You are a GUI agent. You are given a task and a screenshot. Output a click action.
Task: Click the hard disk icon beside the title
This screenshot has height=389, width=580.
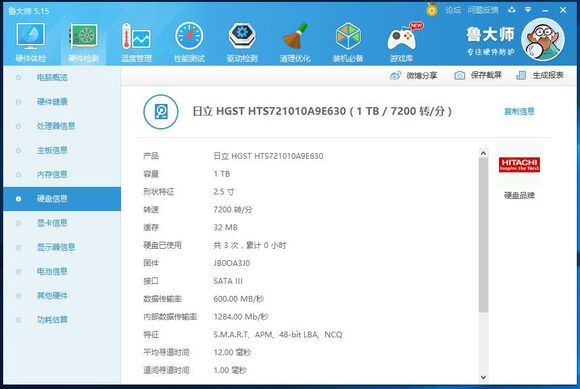click(x=161, y=111)
